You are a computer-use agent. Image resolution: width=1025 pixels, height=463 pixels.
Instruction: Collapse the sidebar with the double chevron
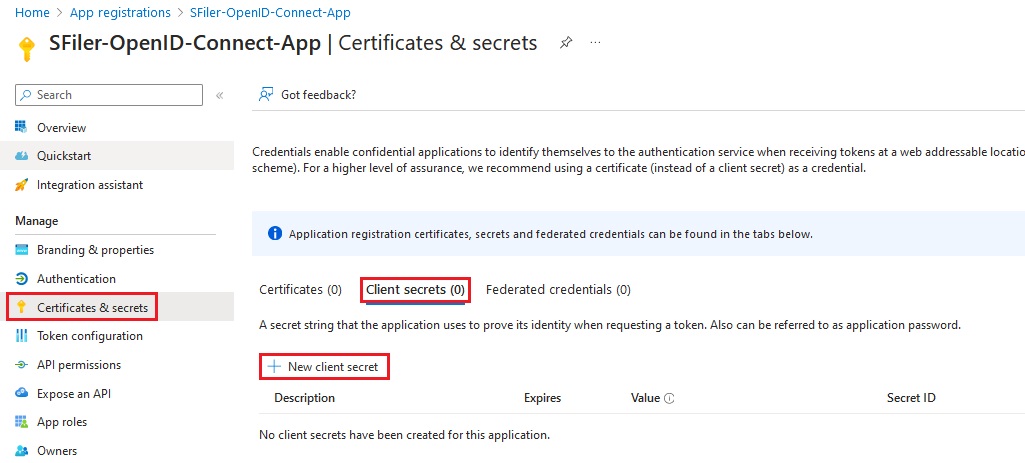click(220, 95)
